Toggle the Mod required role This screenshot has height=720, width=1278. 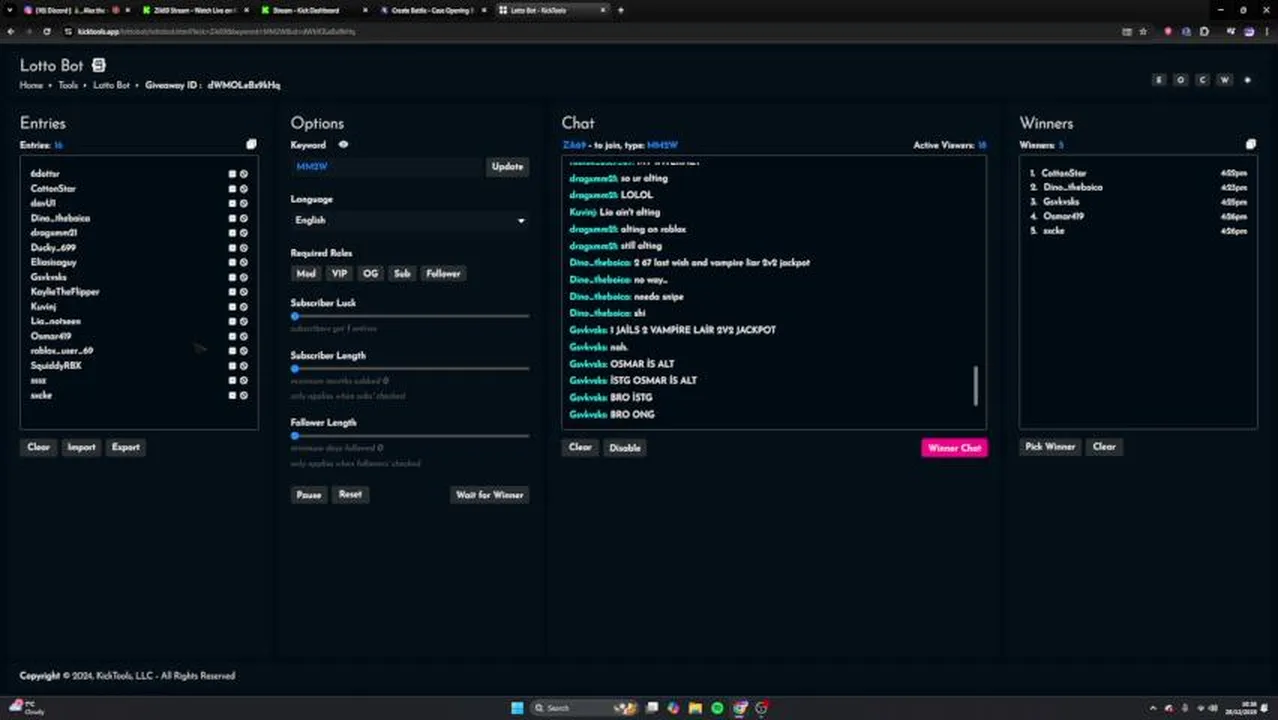[306, 273]
